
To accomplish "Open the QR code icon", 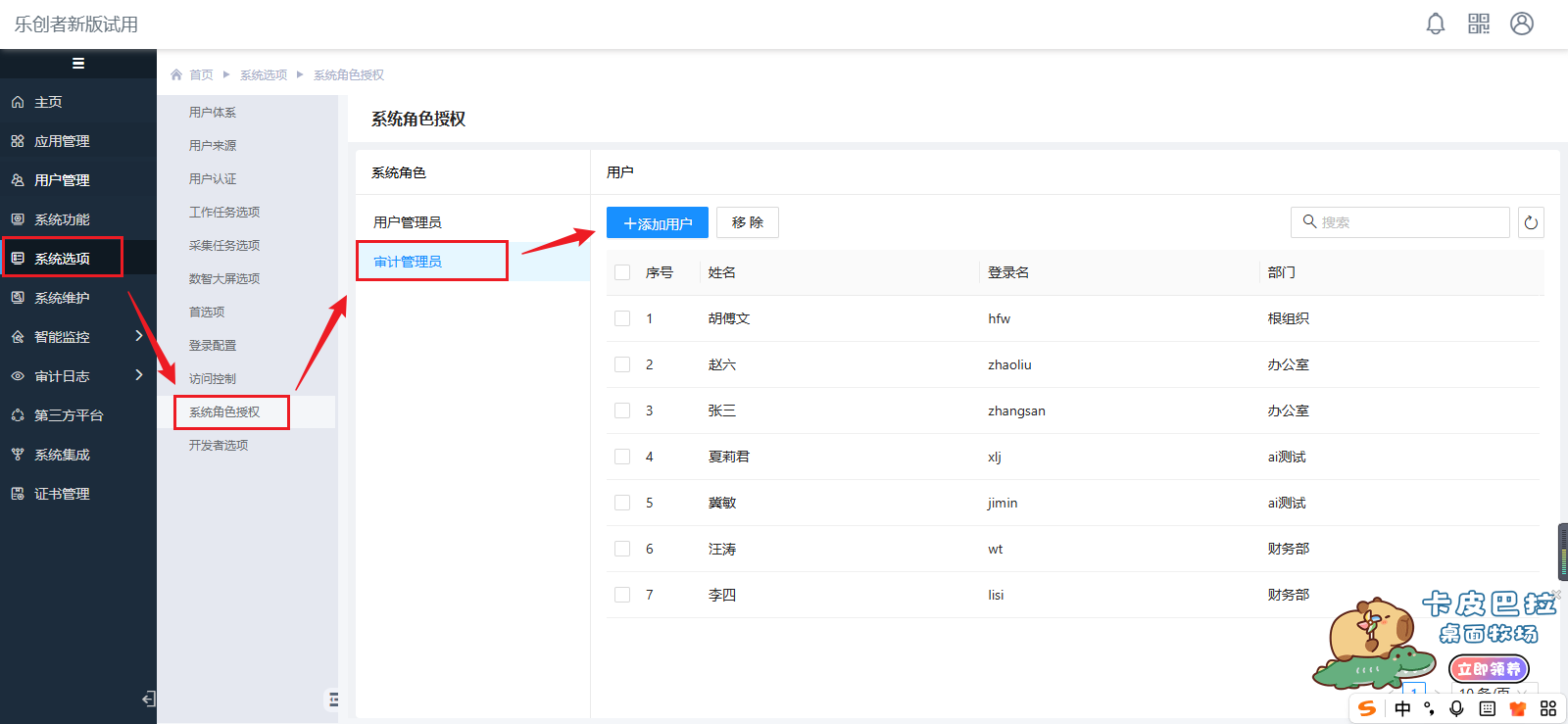I will click(1478, 24).
